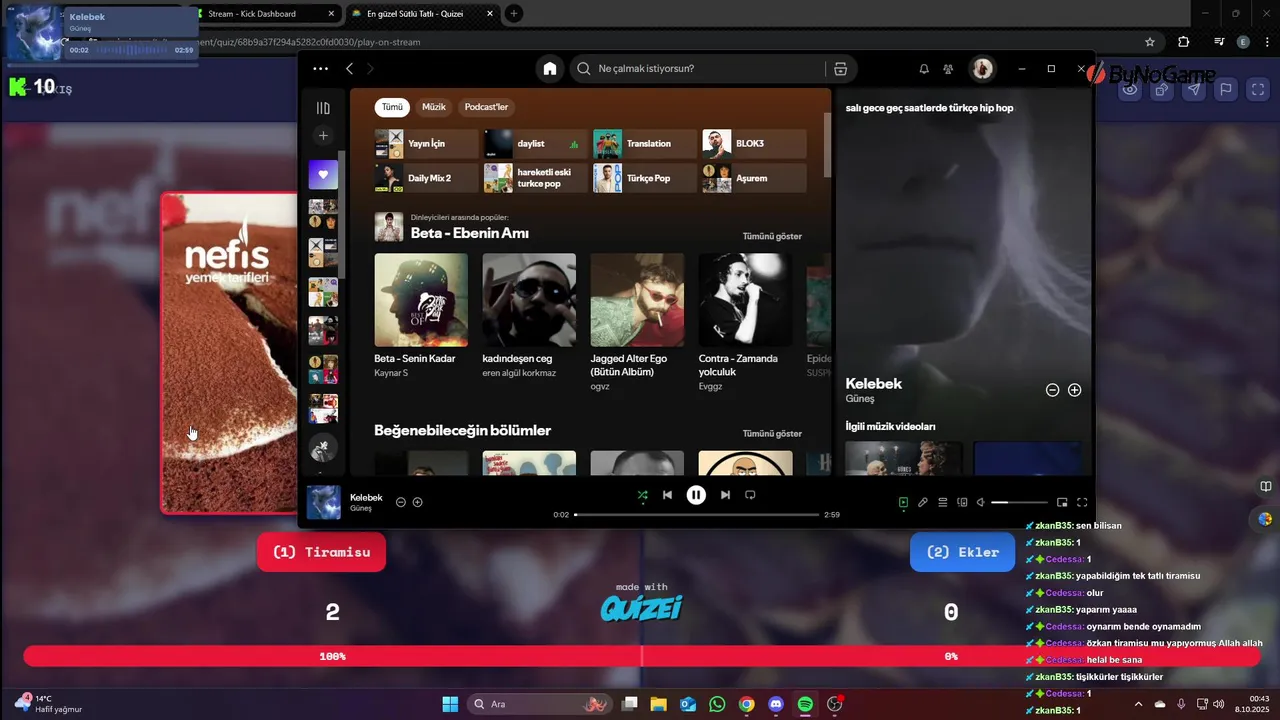Toggle the lyrics microphone icon
The height and width of the screenshot is (720, 1280).
923,503
